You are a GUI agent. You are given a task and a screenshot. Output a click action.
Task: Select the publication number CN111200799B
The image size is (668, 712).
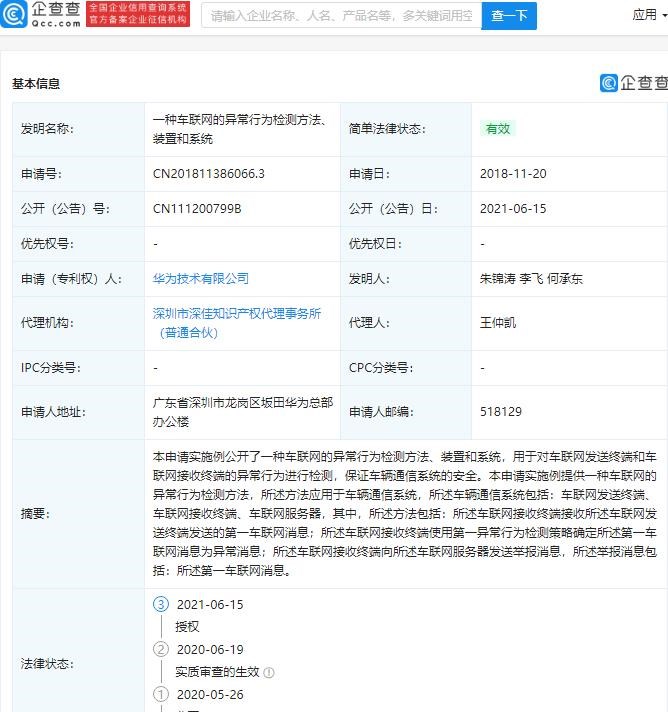click(197, 208)
